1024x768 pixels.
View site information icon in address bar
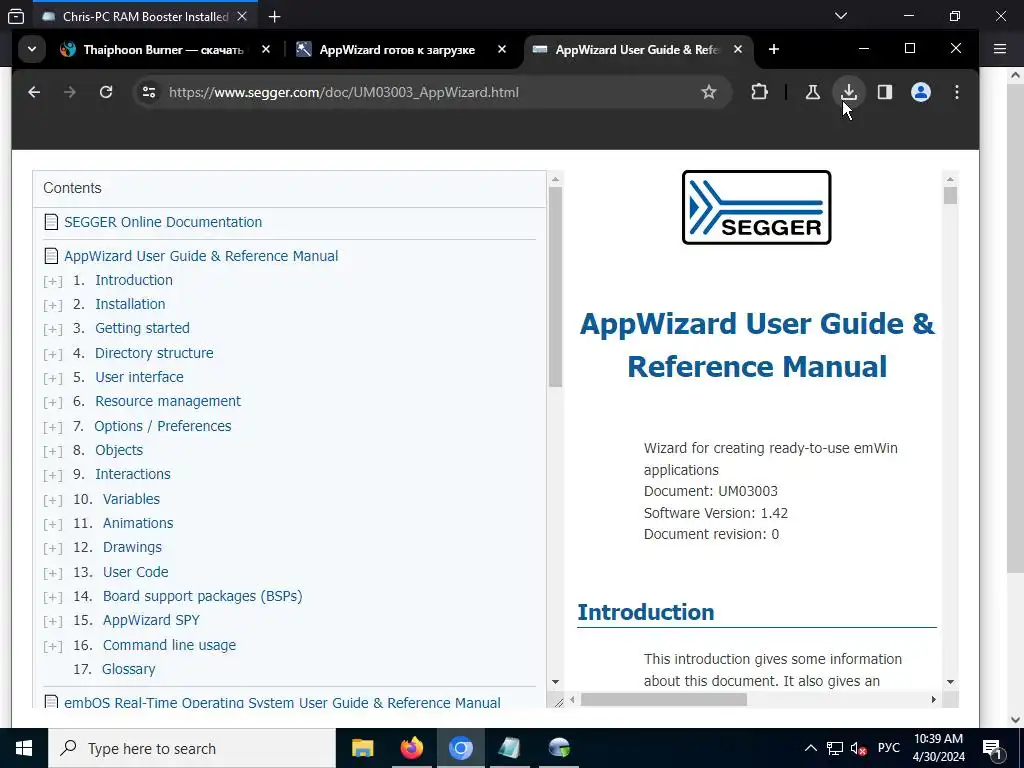149,92
